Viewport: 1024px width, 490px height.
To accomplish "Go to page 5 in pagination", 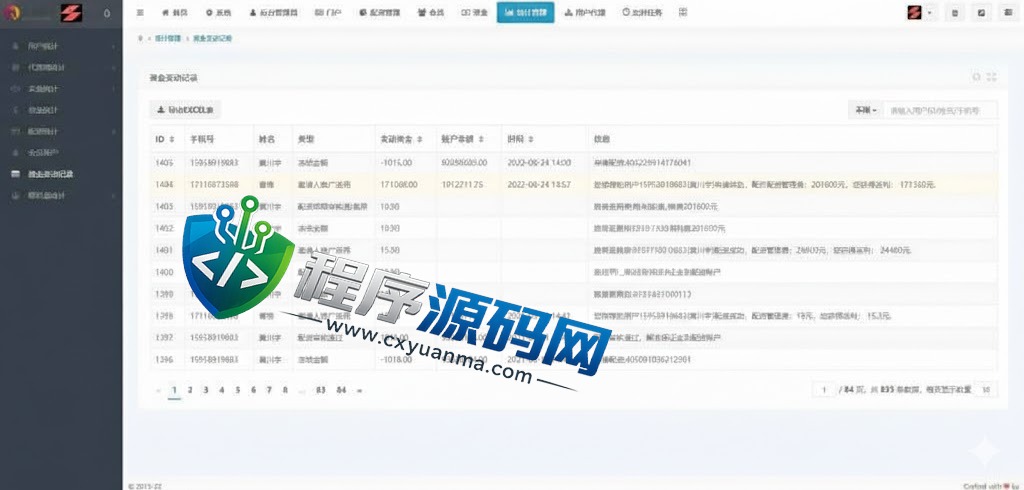I will (238, 390).
